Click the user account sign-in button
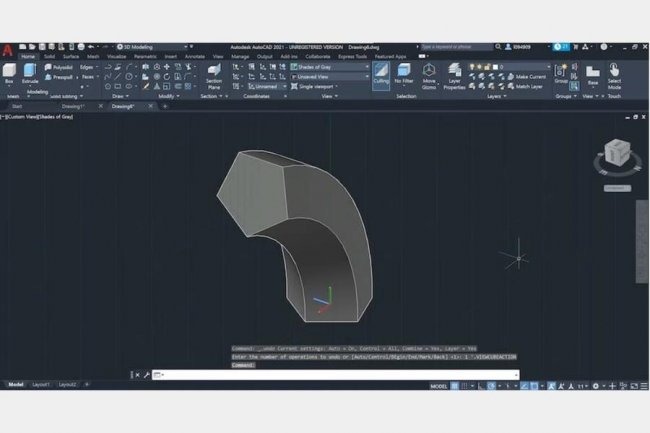Viewport: 650px width, 433px height. coord(518,47)
